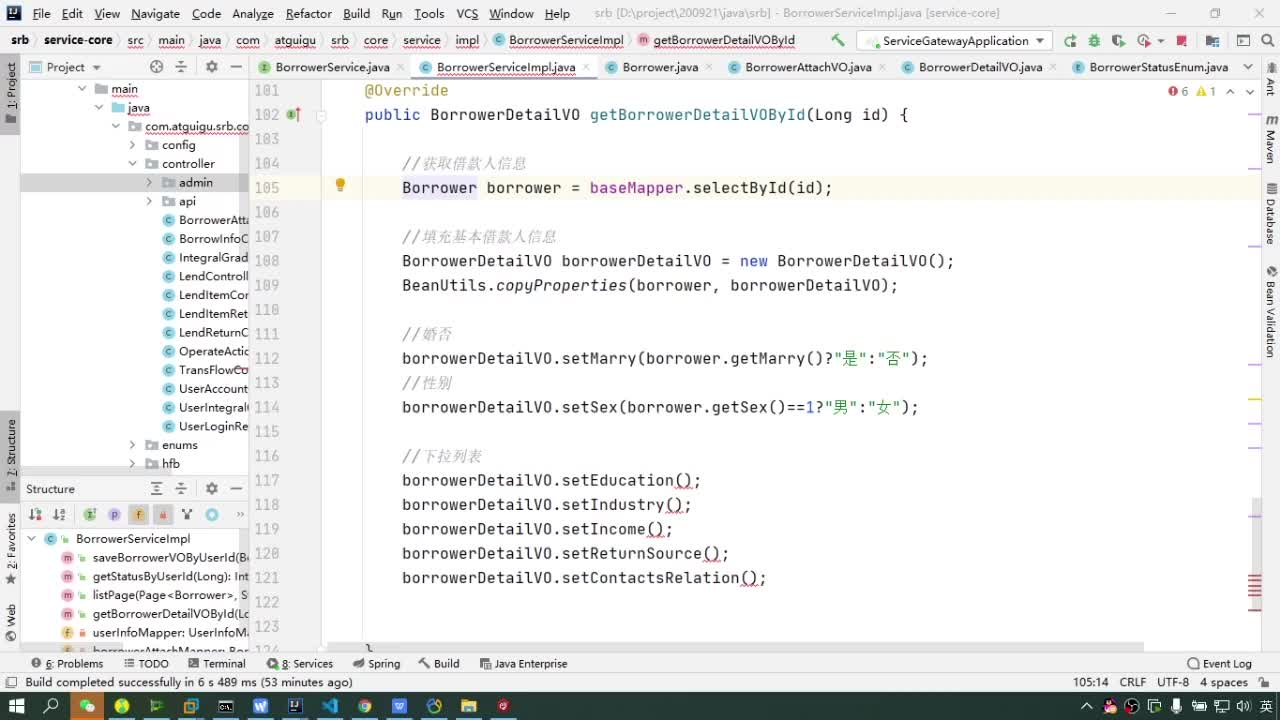Click the Search Everywhere magnifier icon
Image resolution: width=1280 pixels, height=720 pixels.
tap(1267, 41)
